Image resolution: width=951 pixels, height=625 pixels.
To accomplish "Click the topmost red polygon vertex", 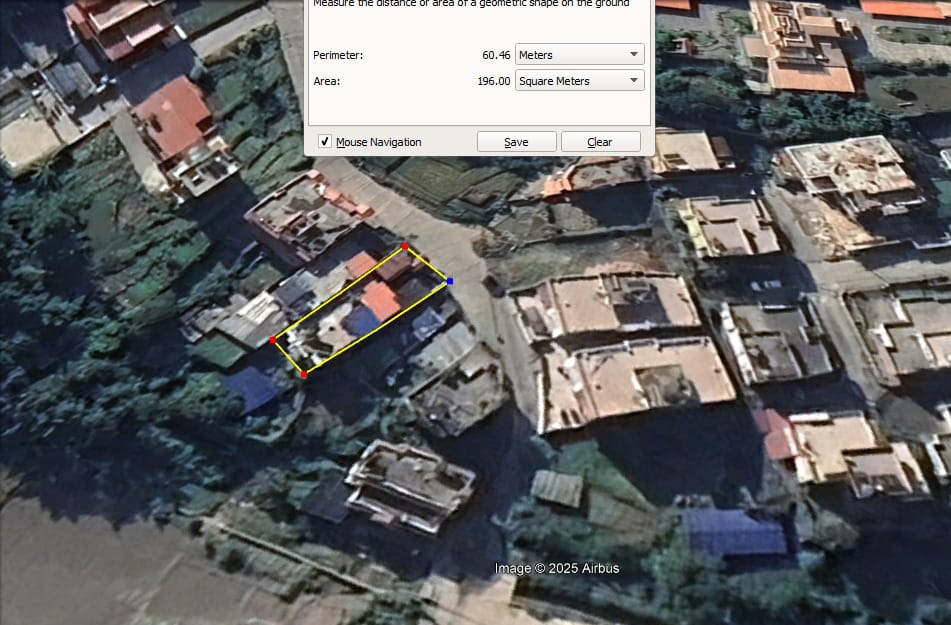I will [404, 245].
